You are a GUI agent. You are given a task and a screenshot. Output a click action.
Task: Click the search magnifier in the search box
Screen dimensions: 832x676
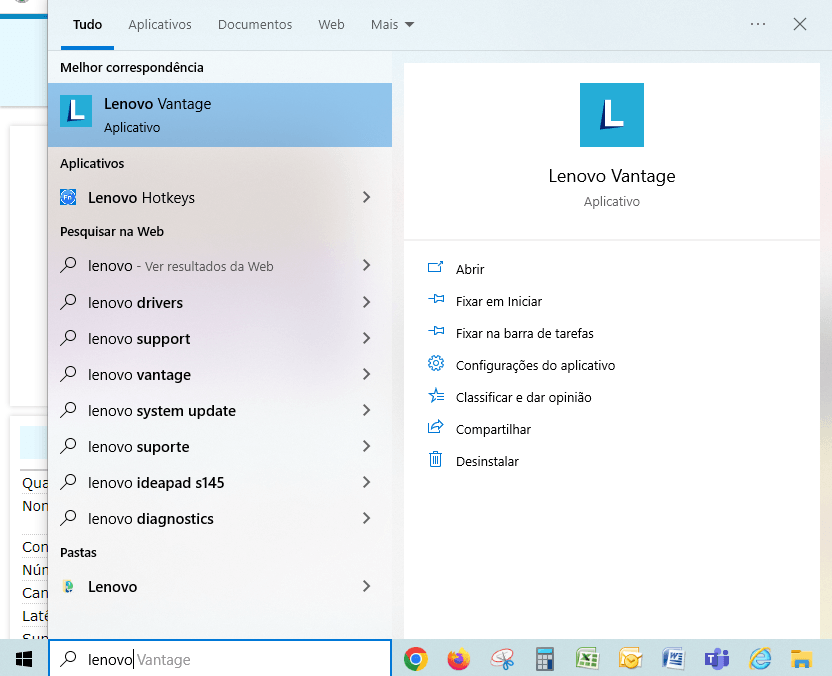[68, 658]
